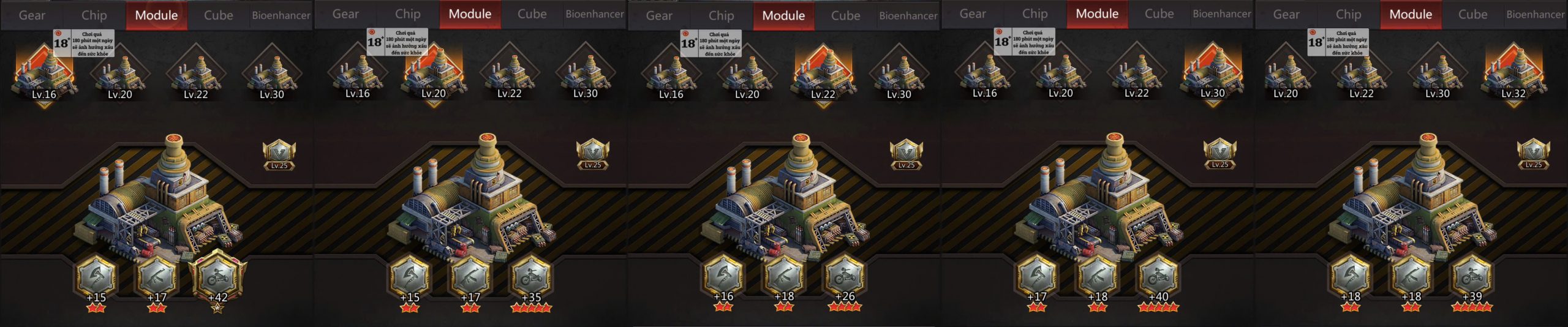This screenshot has width=1568, height=327.
Task: Open Gear tab above the highlighted Lv.16 module
Action: point(32,15)
